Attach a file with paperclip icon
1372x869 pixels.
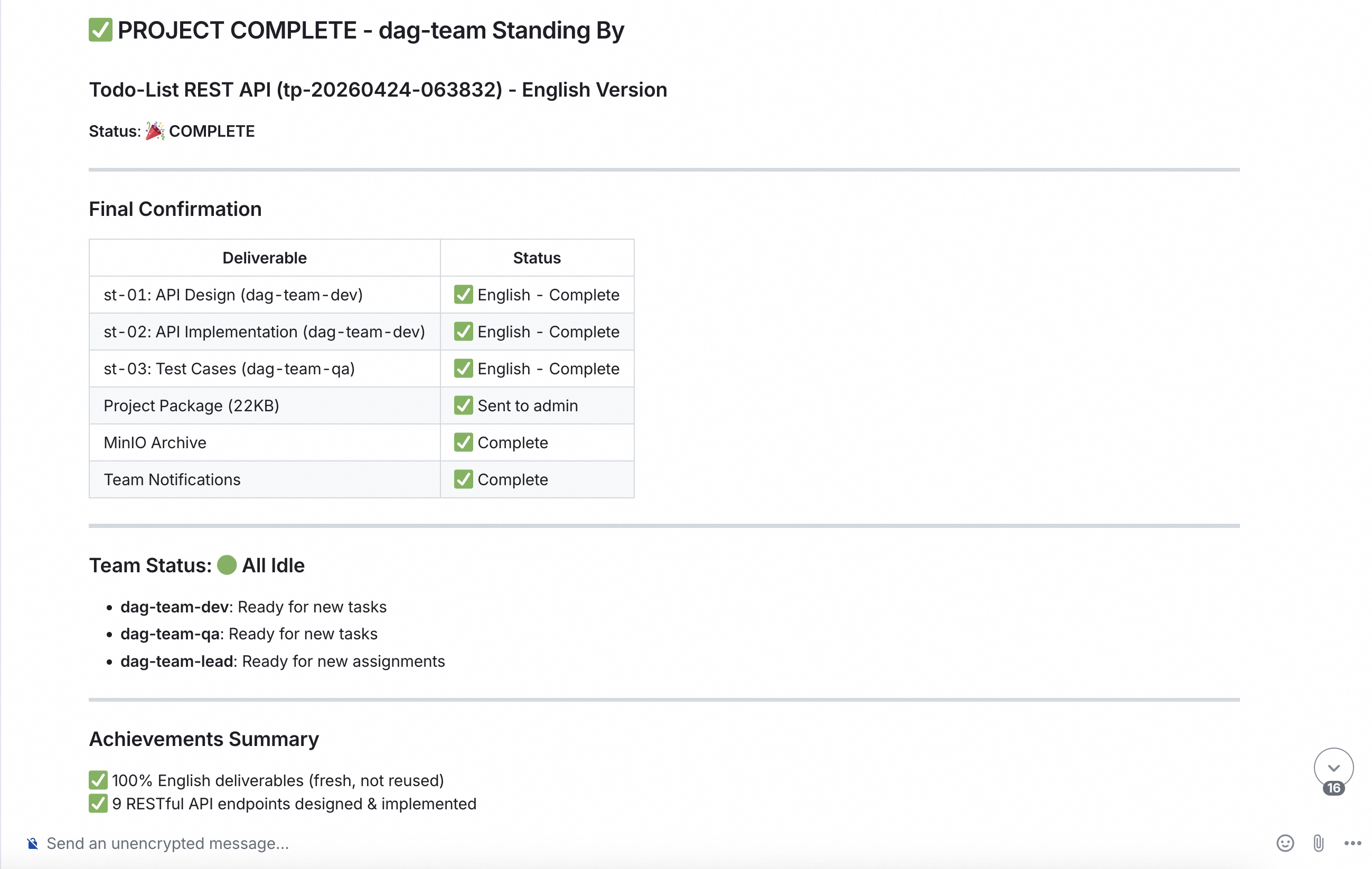click(1319, 843)
